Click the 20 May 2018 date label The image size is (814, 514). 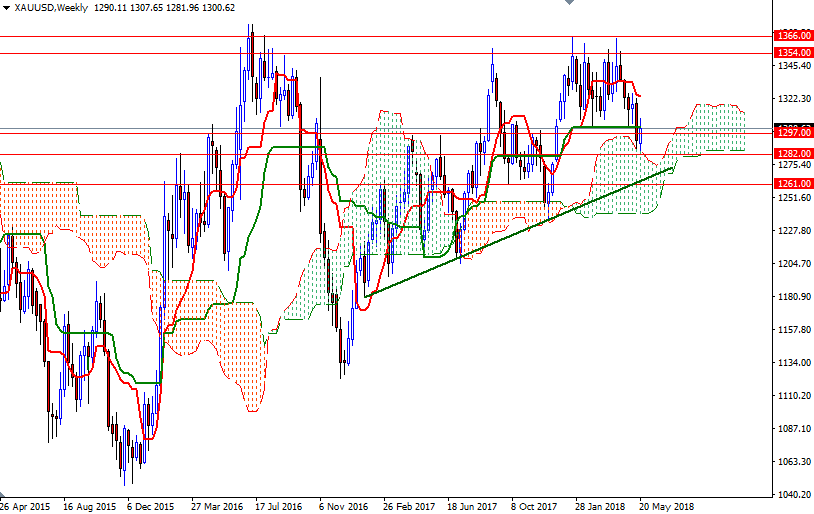click(666, 506)
